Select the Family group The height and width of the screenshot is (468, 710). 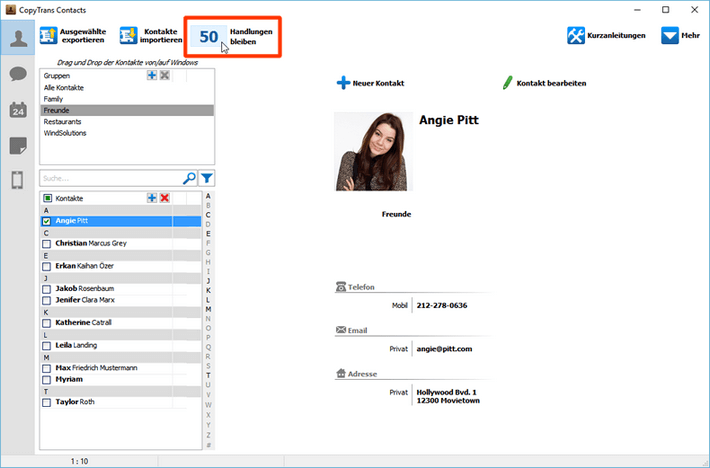pyautogui.click(x=127, y=99)
